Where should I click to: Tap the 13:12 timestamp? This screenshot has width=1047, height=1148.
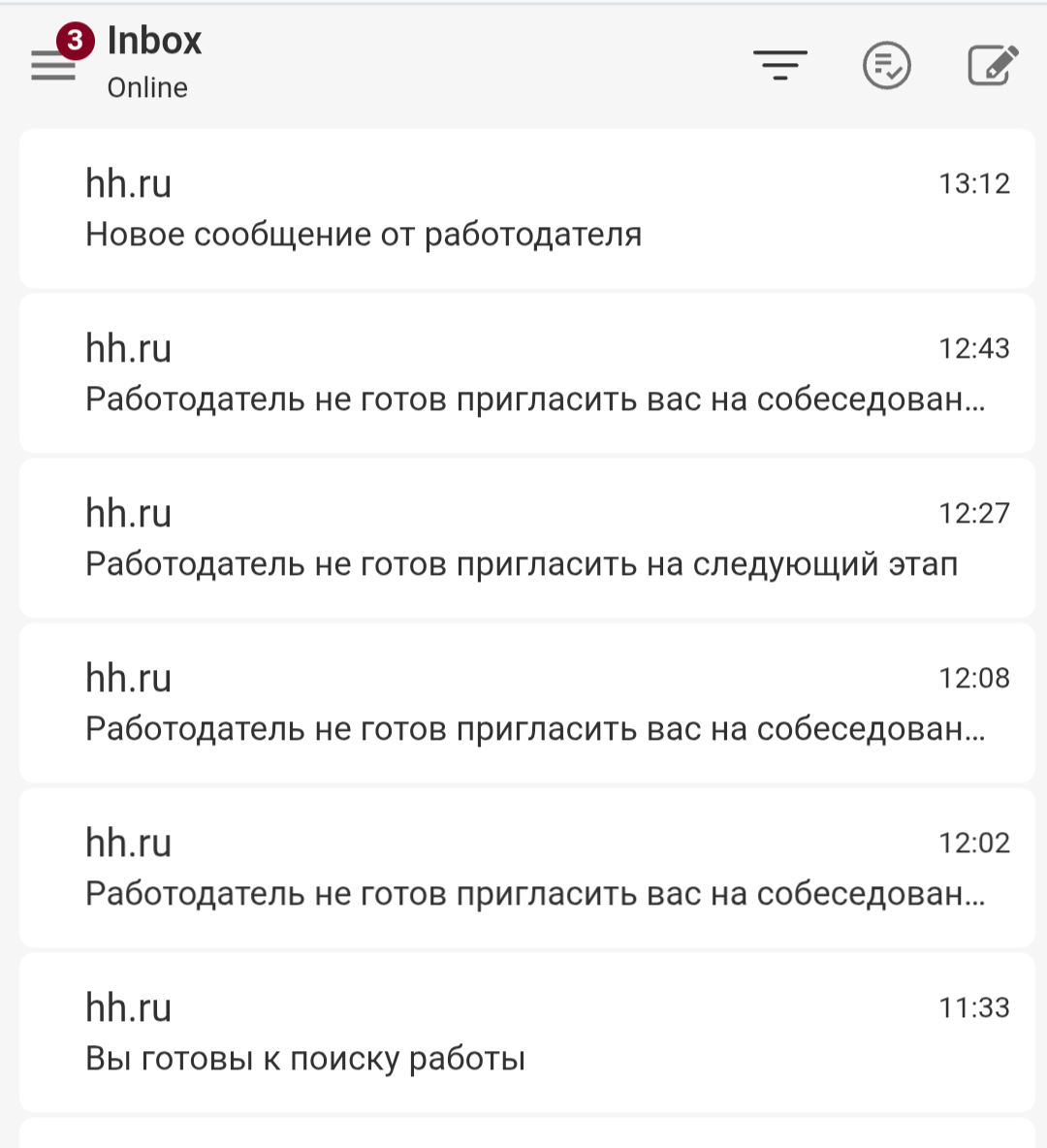973,184
